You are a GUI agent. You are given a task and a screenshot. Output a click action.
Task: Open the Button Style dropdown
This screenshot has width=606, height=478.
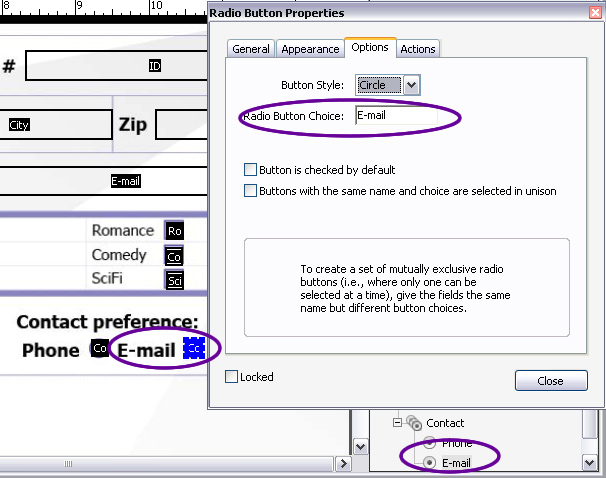coord(411,86)
